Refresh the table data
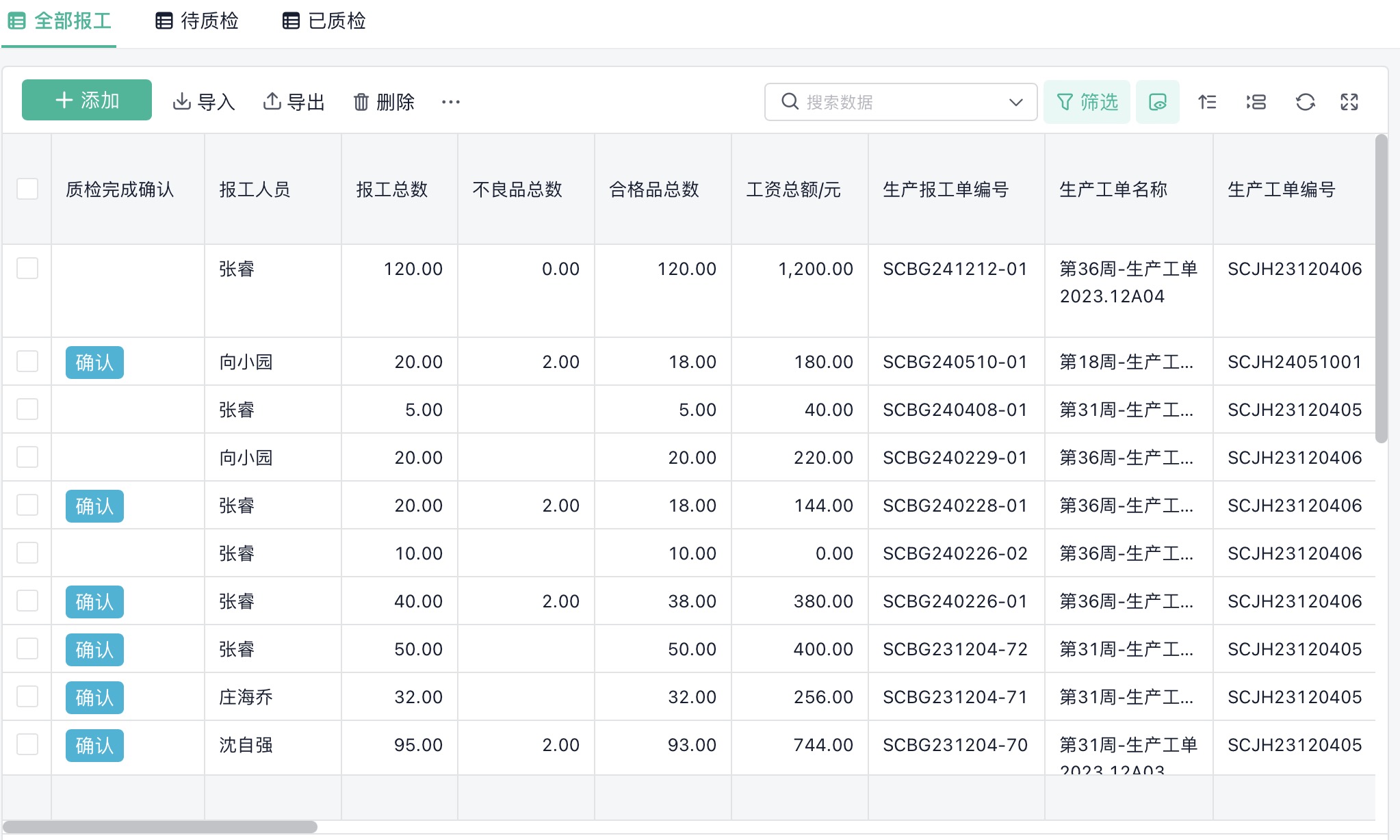The image size is (1400, 840). (1306, 102)
